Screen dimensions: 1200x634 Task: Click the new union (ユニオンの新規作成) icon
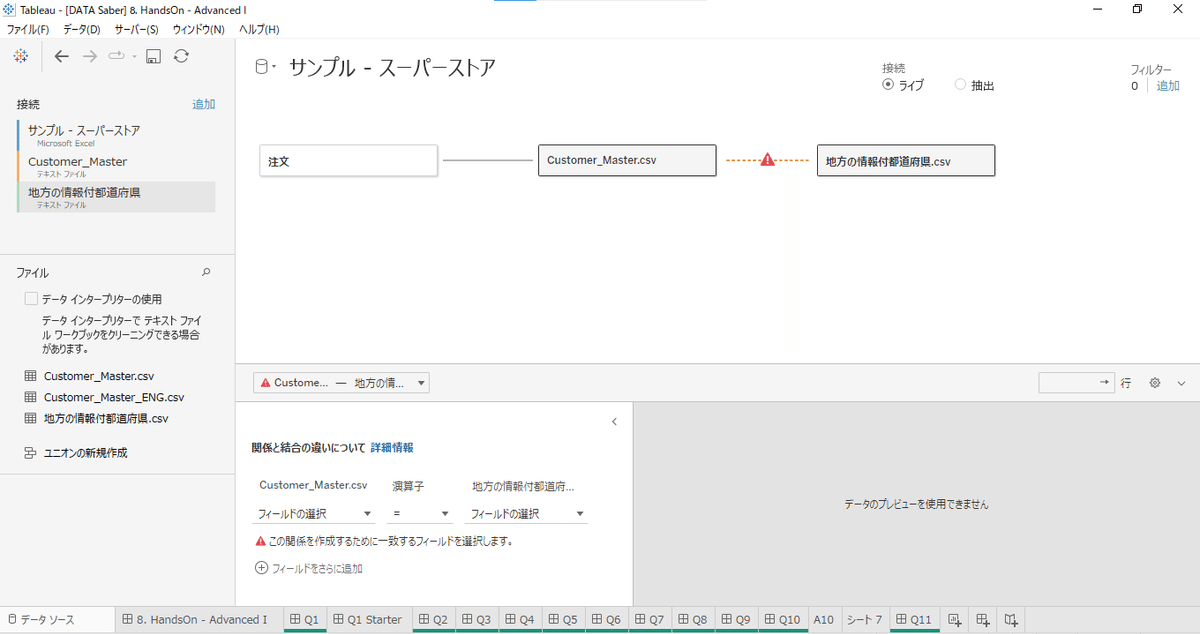tap(30, 452)
